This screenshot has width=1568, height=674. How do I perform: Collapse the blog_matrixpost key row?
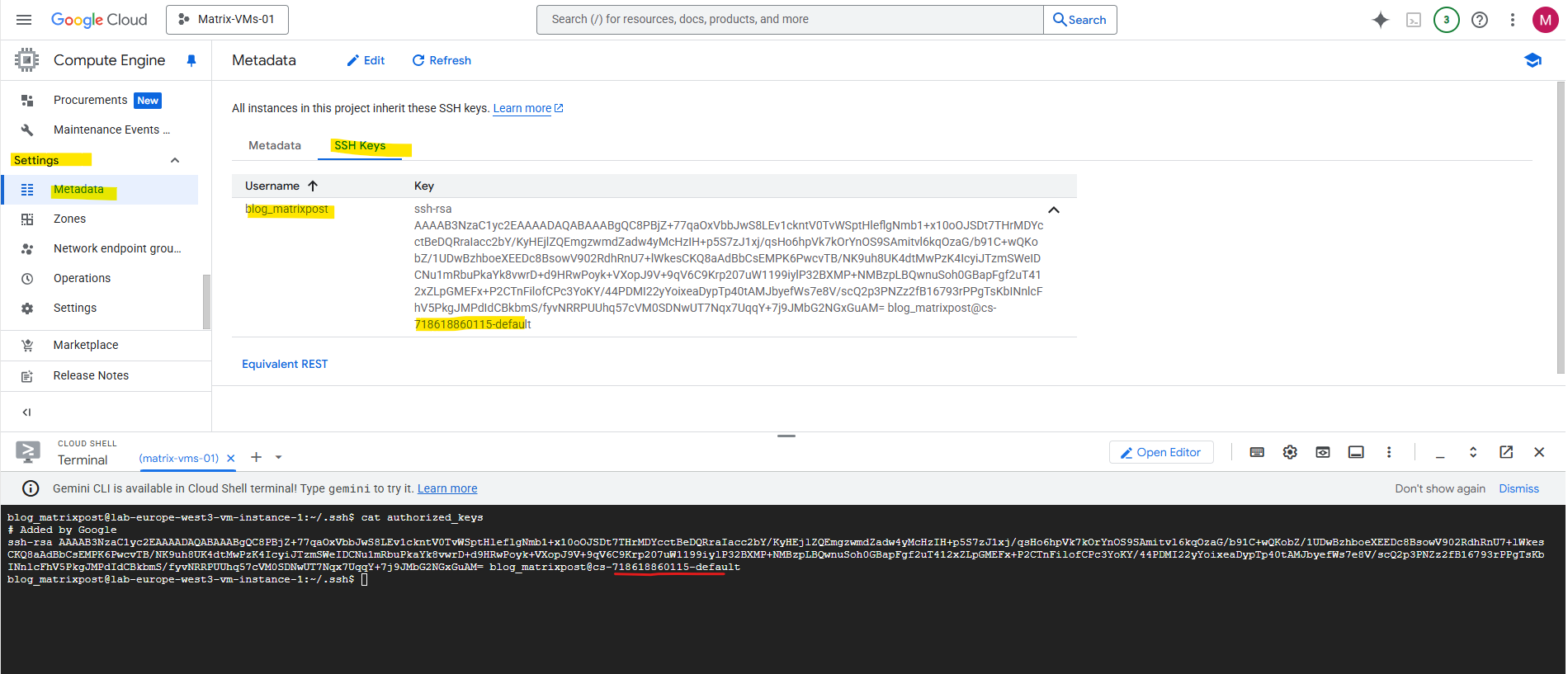coord(1054,210)
